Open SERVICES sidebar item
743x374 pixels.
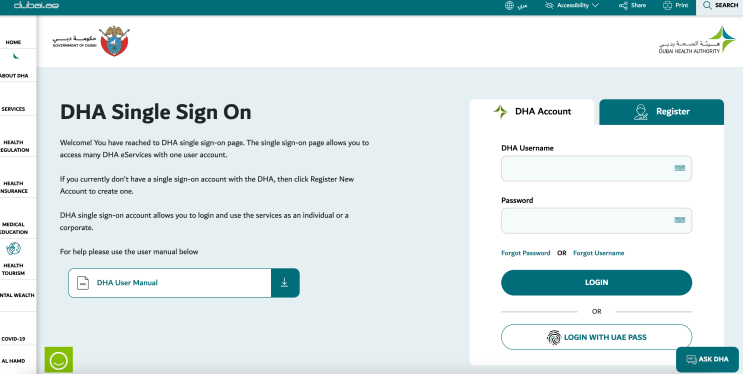(13, 109)
